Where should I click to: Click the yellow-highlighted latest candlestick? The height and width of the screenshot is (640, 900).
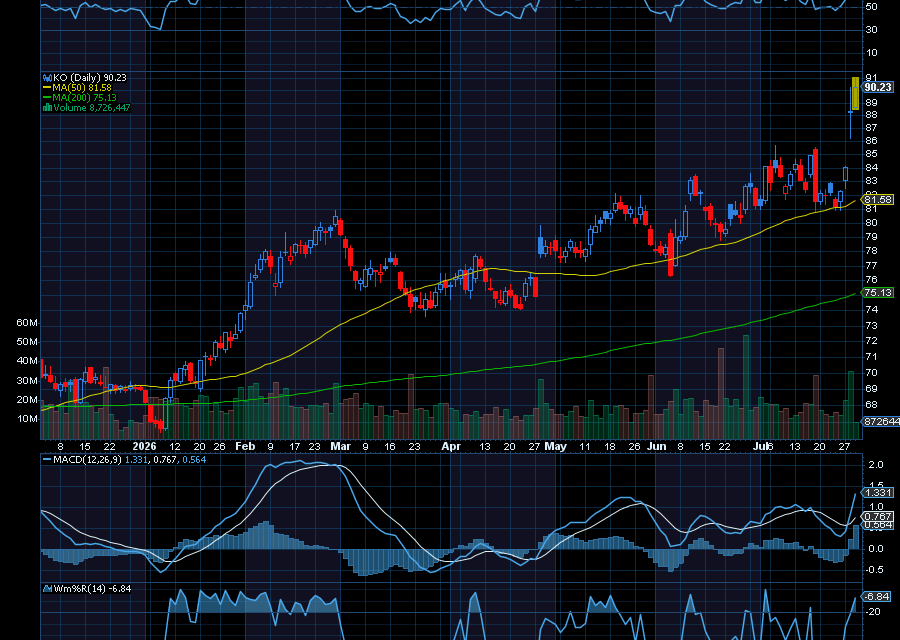[x=856, y=94]
